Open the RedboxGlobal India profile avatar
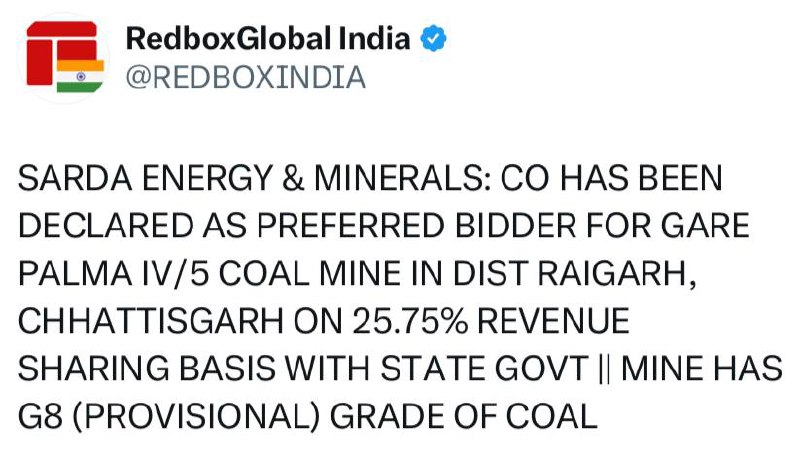Viewport: 800px width, 458px height. click(x=64, y=58)
